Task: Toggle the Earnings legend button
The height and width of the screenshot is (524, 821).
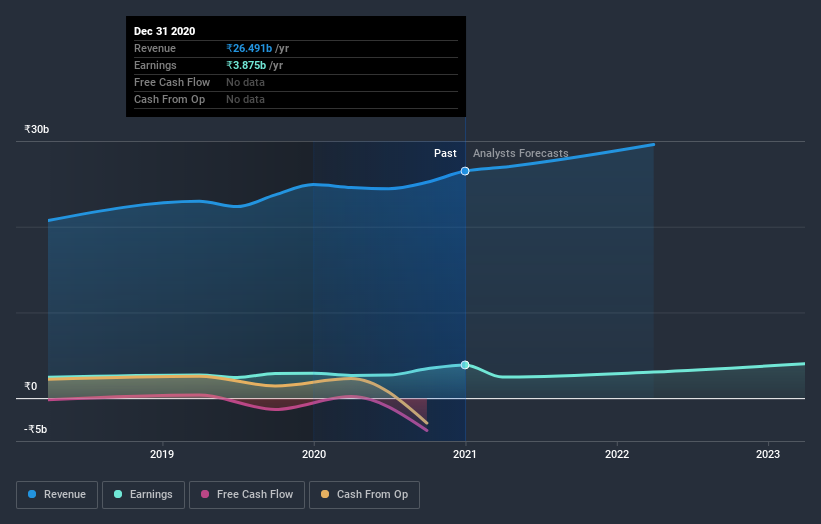Action: 143,495
